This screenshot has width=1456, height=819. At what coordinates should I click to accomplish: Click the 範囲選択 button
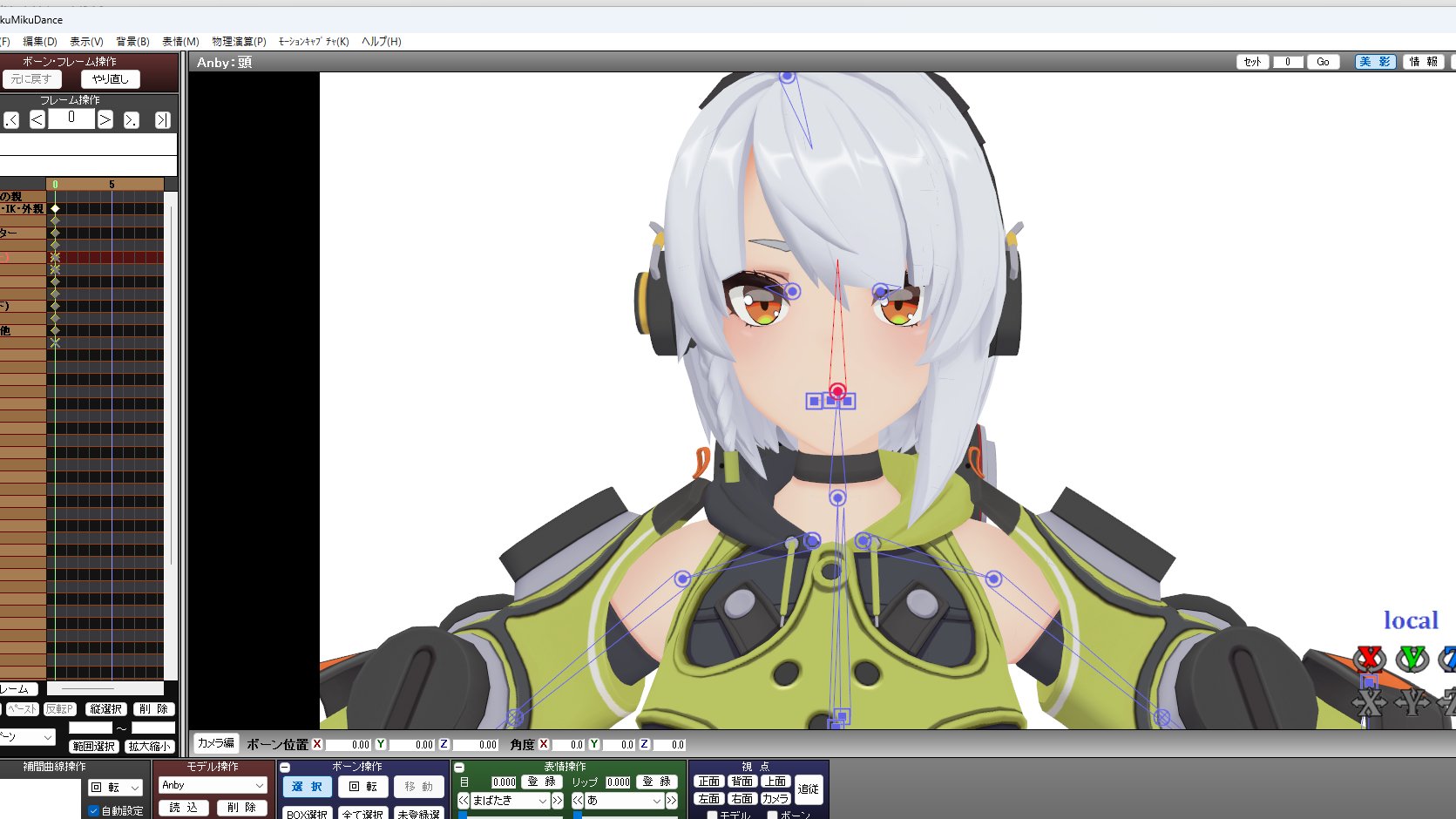94,747
